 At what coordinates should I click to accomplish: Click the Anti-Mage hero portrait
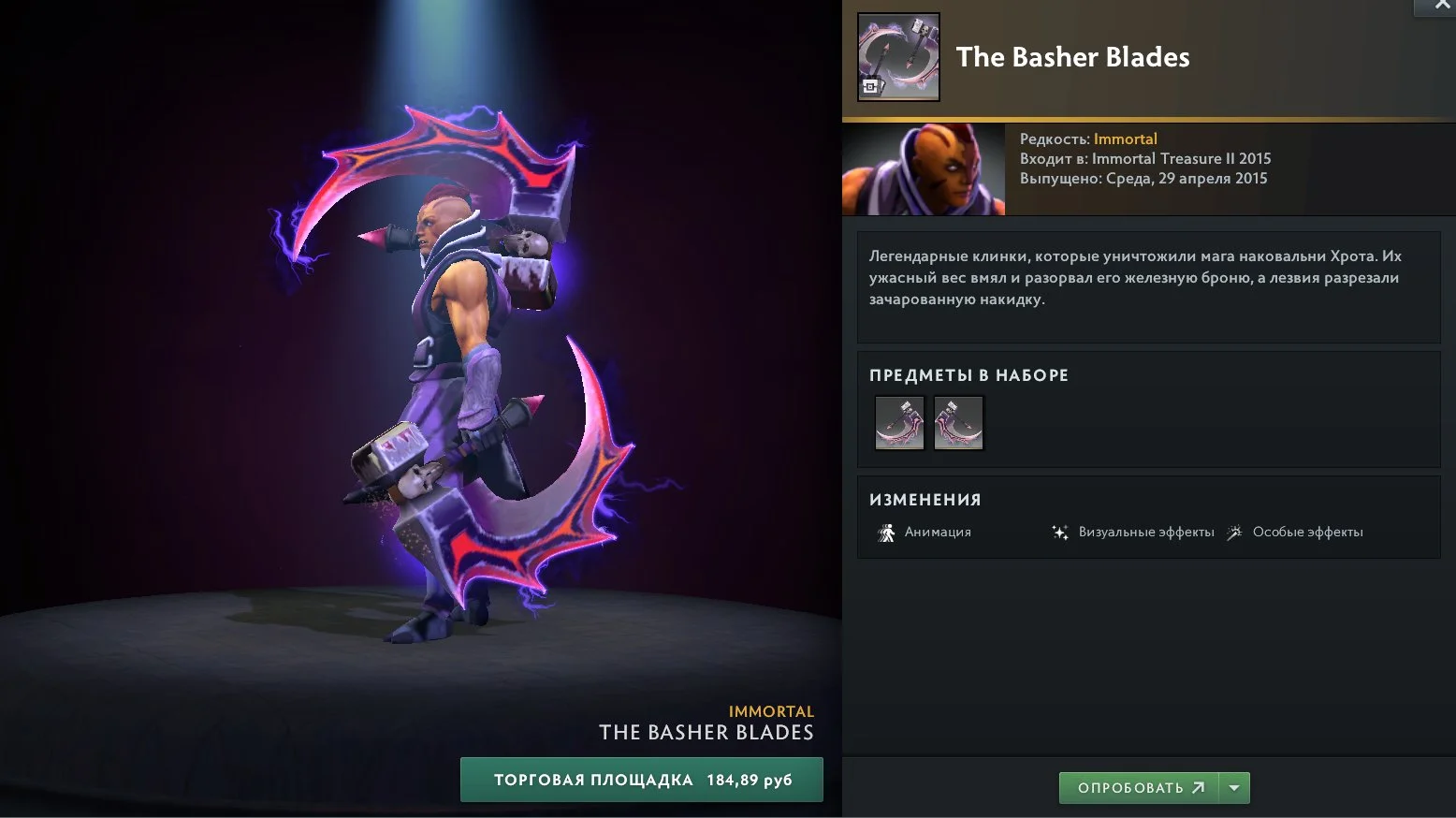tap(924, 169)
